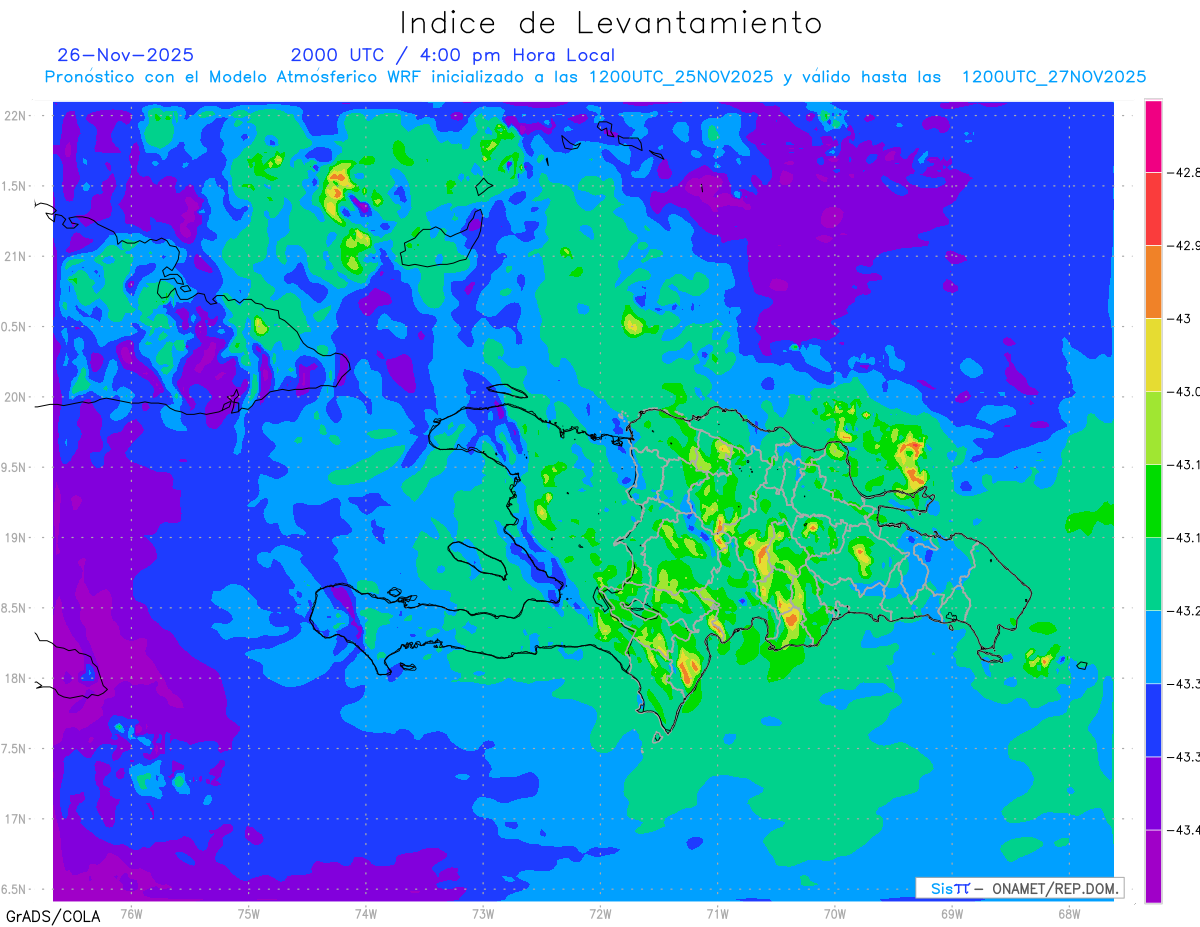This screenshot has width=1200, height=927.
Task: Click the '-43.4' legend value
Action: 1185,830
